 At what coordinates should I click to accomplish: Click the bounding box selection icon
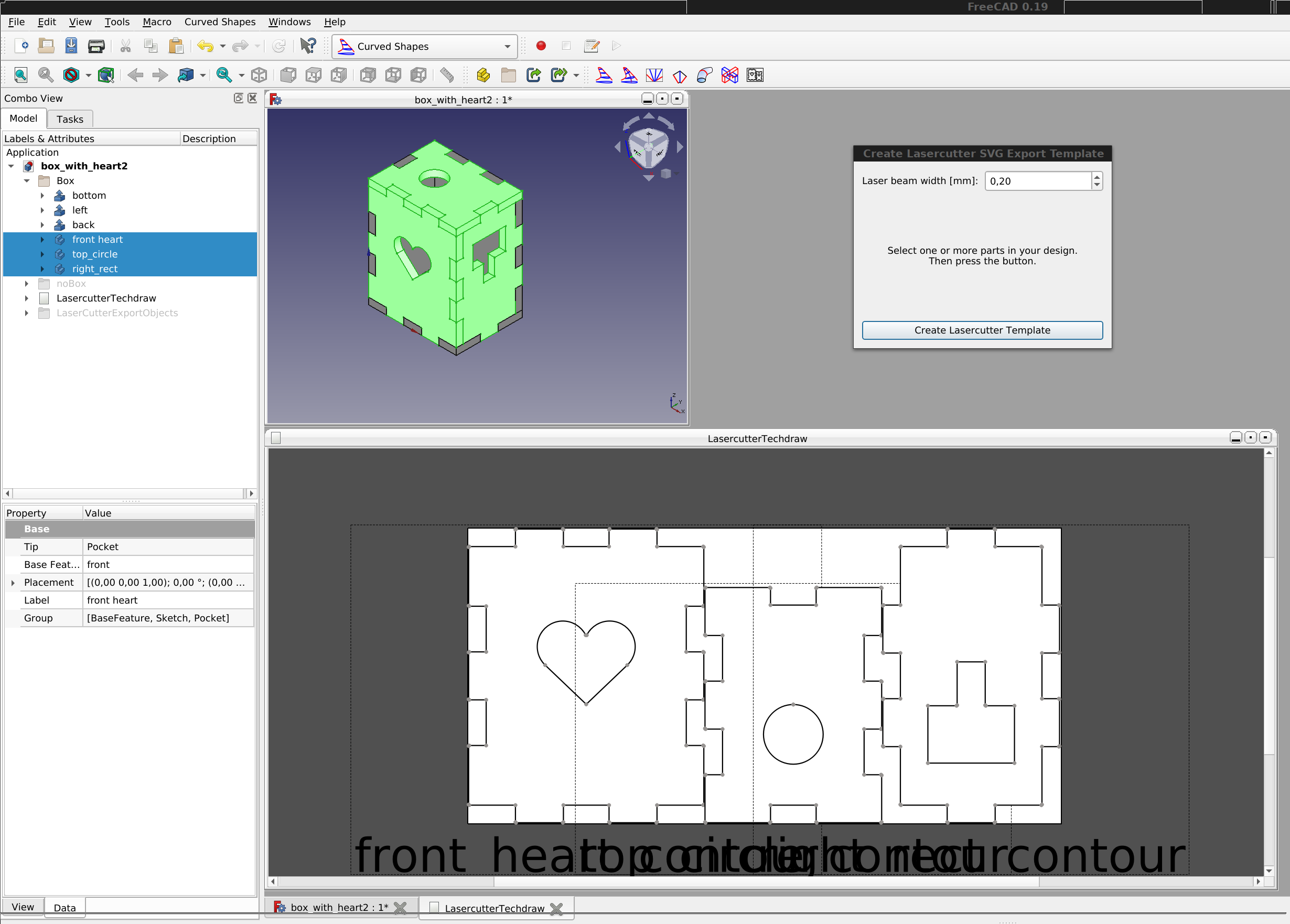106,75
